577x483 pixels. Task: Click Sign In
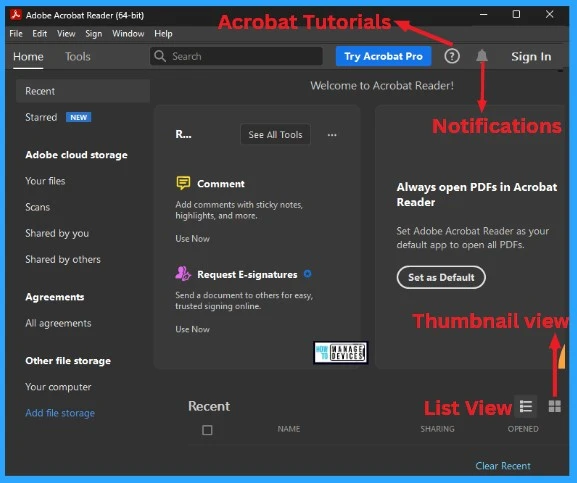tap(531, 57)
